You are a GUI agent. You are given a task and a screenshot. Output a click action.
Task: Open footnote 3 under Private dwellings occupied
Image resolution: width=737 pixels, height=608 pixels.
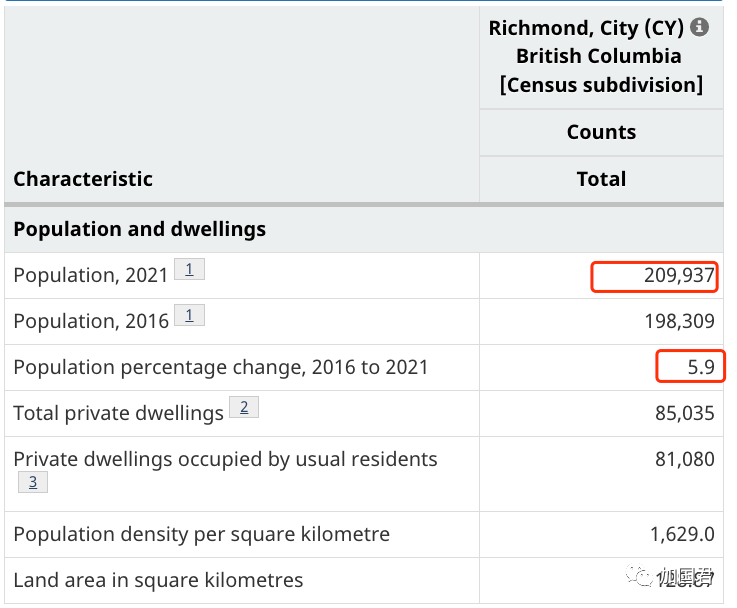click(x=33, y=482)
